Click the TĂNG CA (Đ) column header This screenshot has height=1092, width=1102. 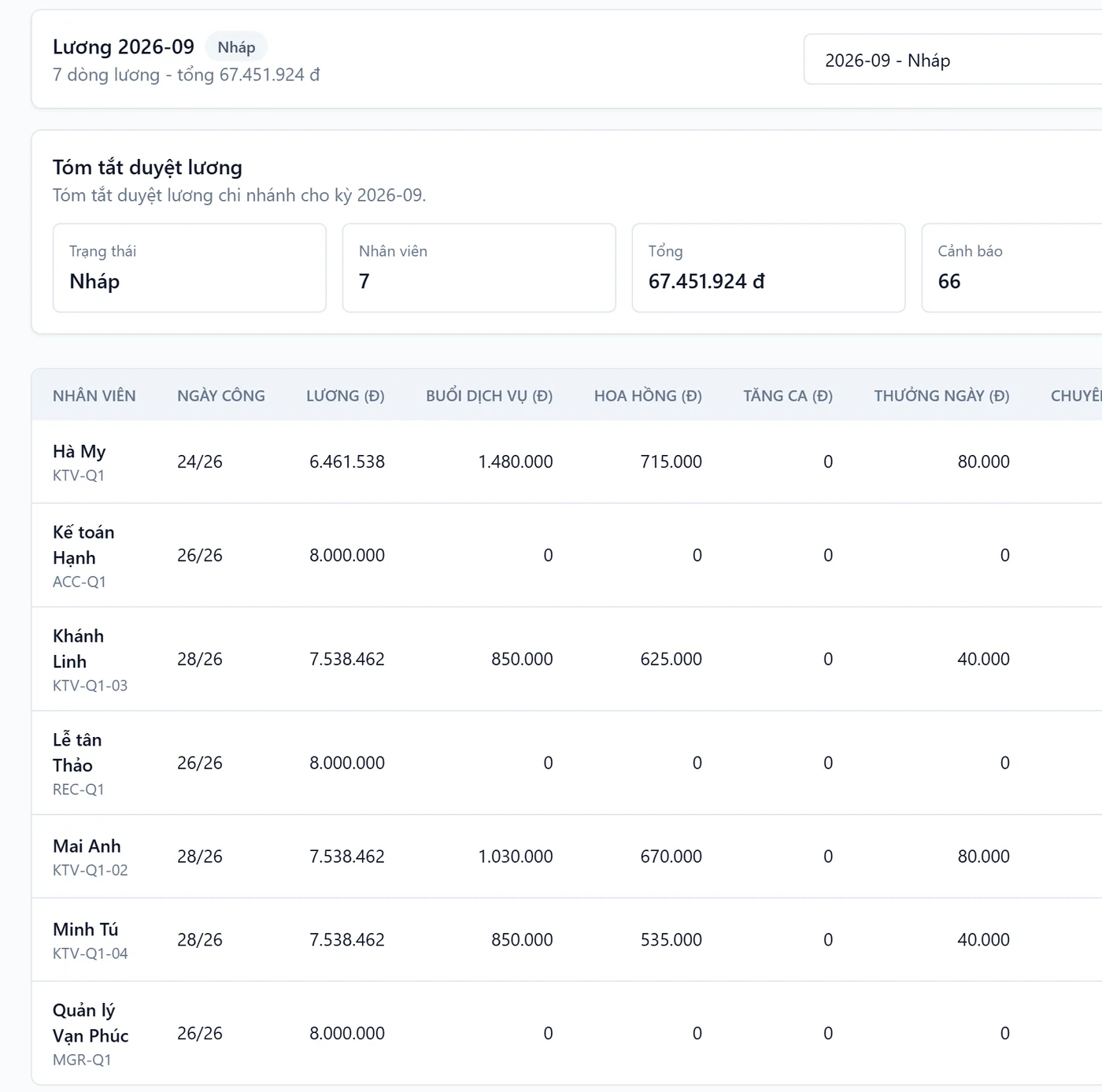[x=788, y=396]
